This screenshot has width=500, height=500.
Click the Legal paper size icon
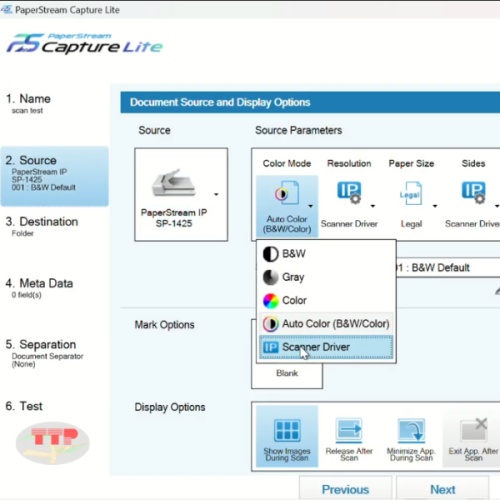click(x=411, y=193)
